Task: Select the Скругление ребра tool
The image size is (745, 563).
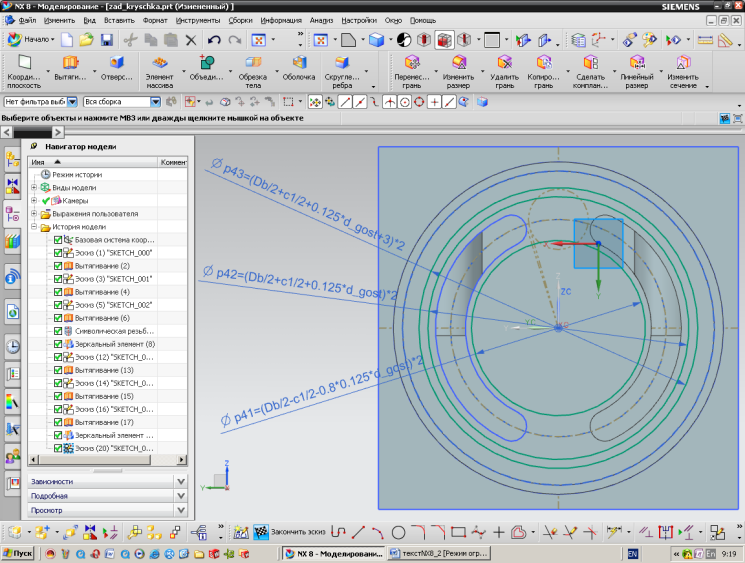Action: [342, 72]
